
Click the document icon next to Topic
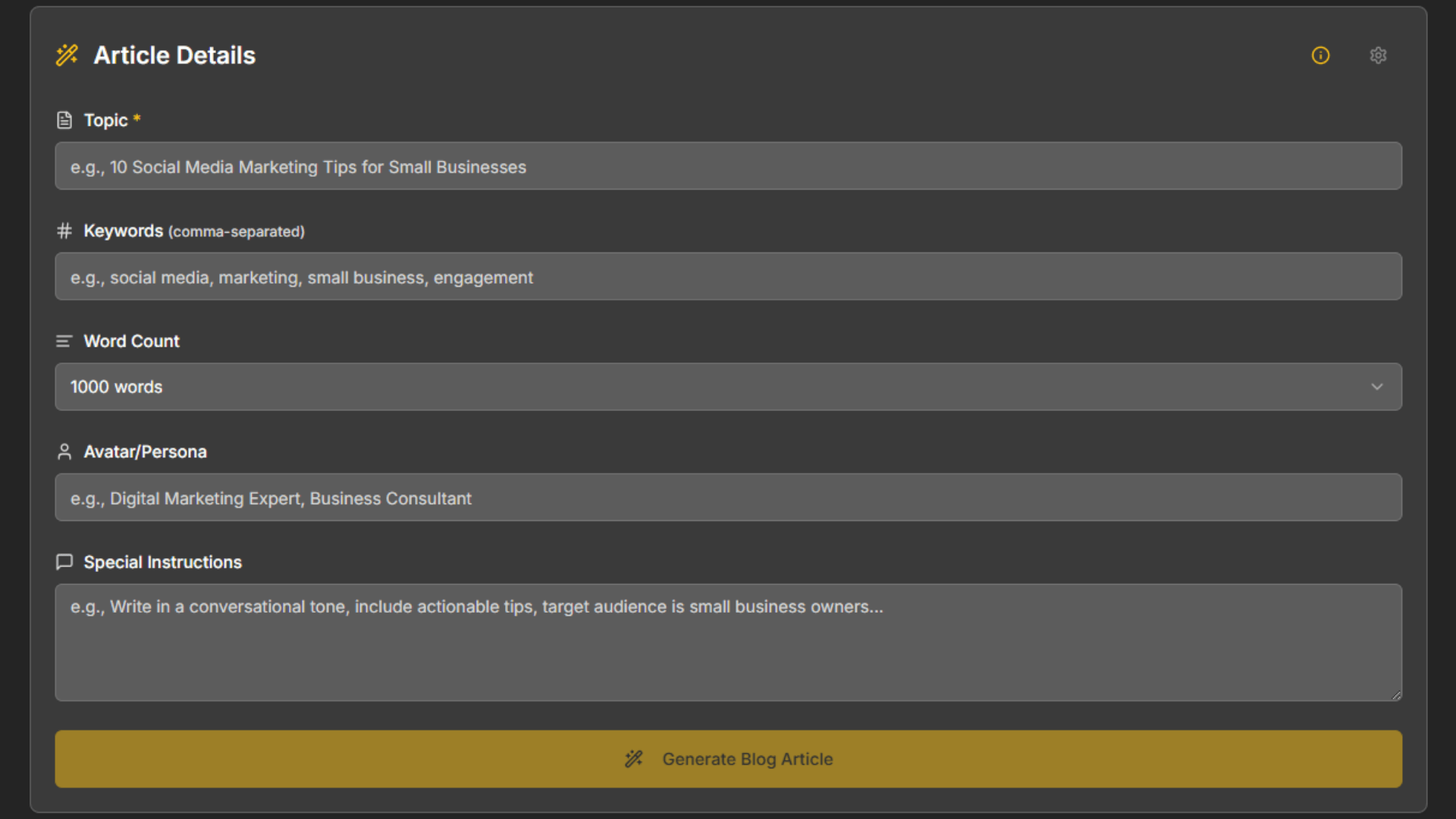[x=64, y=120]
